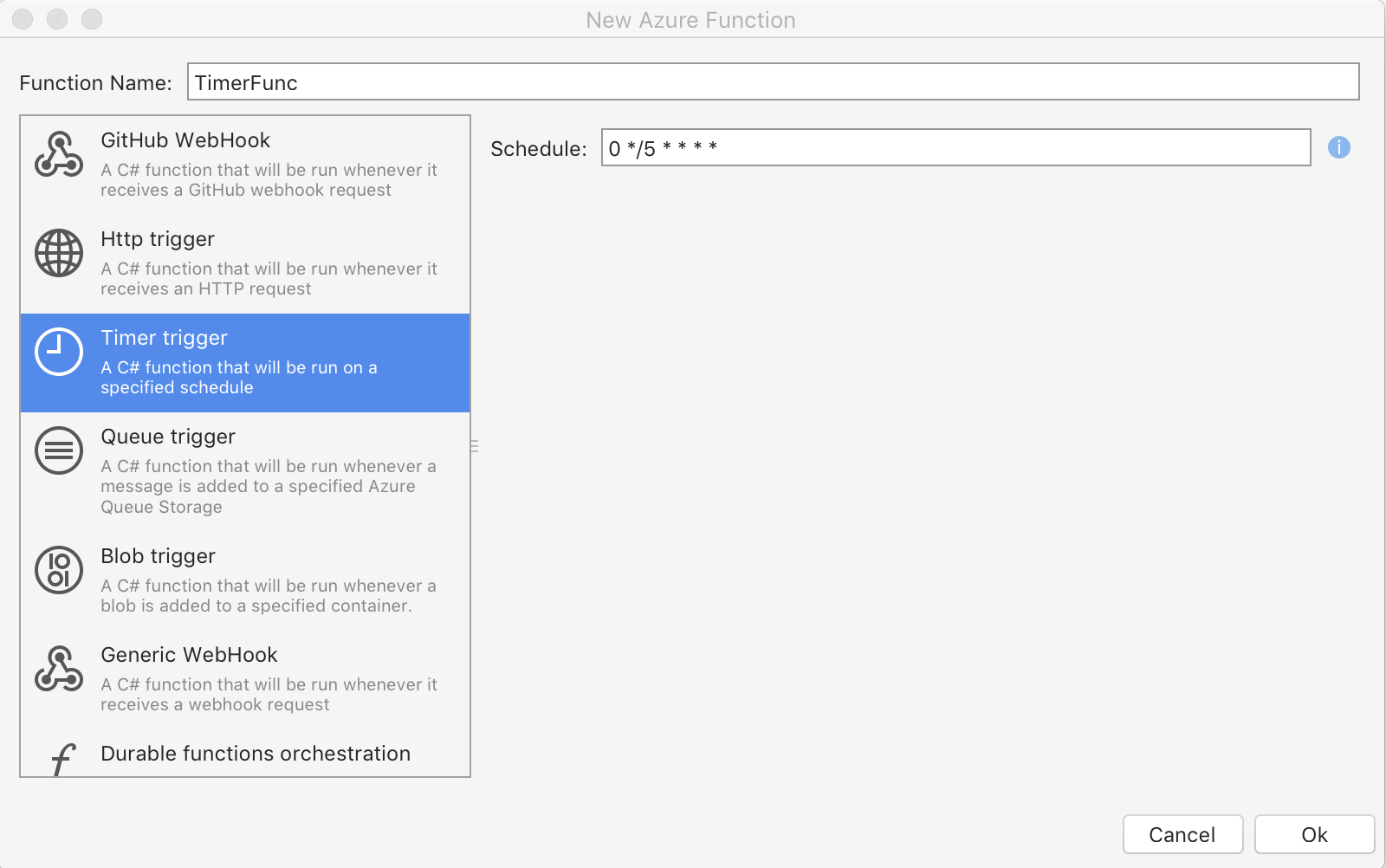
Task: Click the Schedule label
Action: tap(539, 149)
